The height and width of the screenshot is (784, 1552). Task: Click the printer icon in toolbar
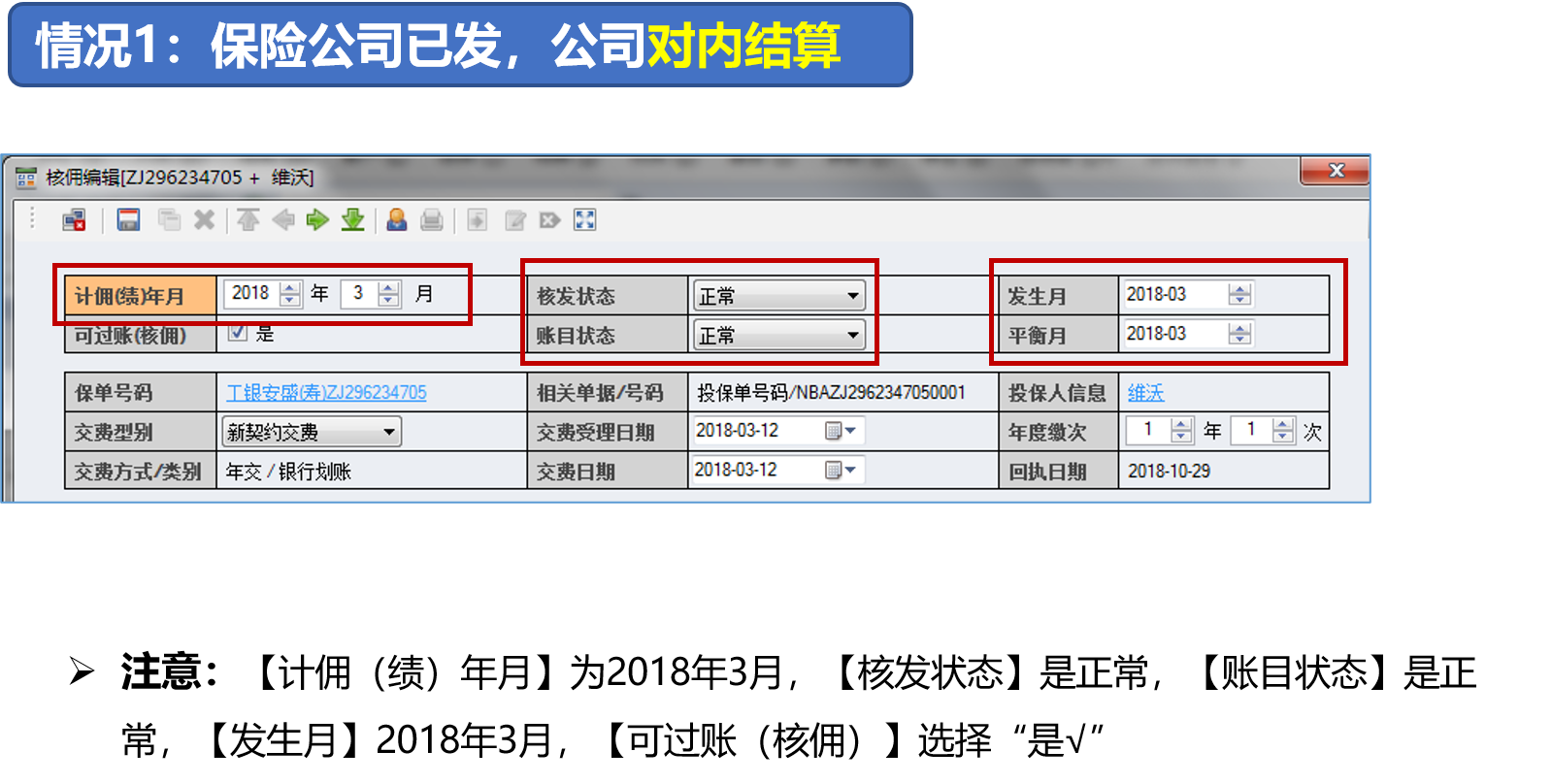point(432,220)
